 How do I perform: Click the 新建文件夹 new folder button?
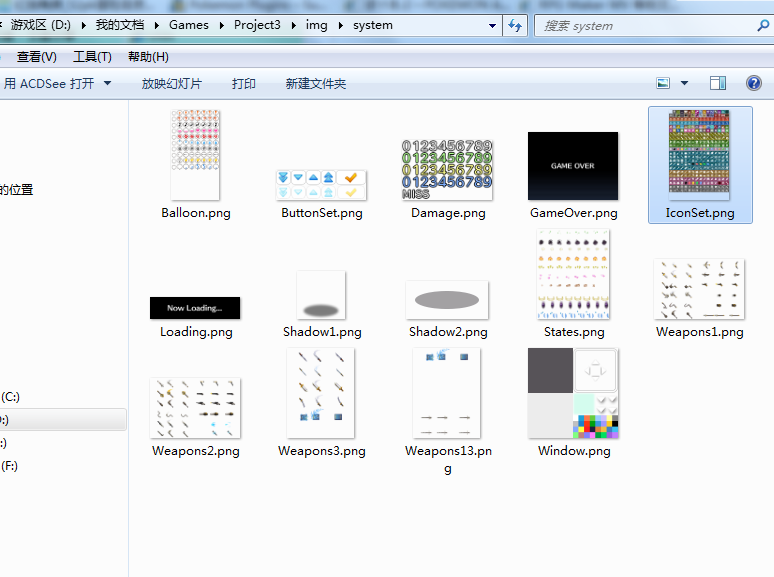(x=315, y=83)
